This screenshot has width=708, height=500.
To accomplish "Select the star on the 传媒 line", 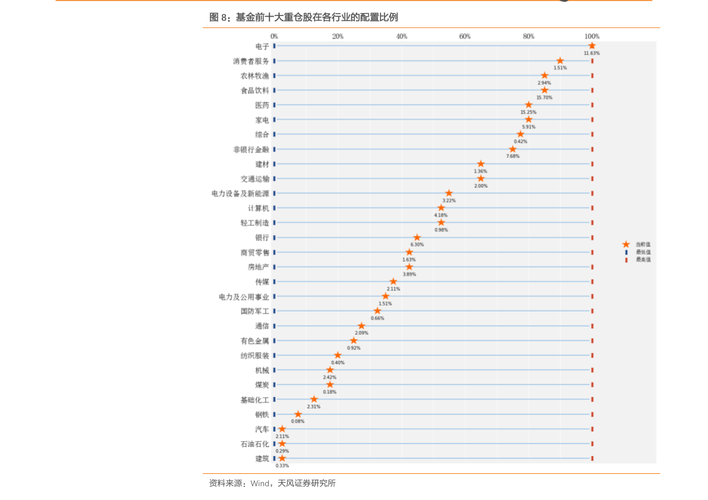I will 393,281.
